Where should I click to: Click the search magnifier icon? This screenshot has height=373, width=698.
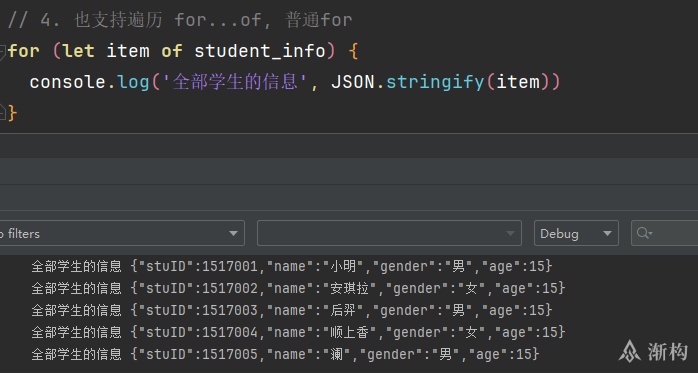[644, 233]
